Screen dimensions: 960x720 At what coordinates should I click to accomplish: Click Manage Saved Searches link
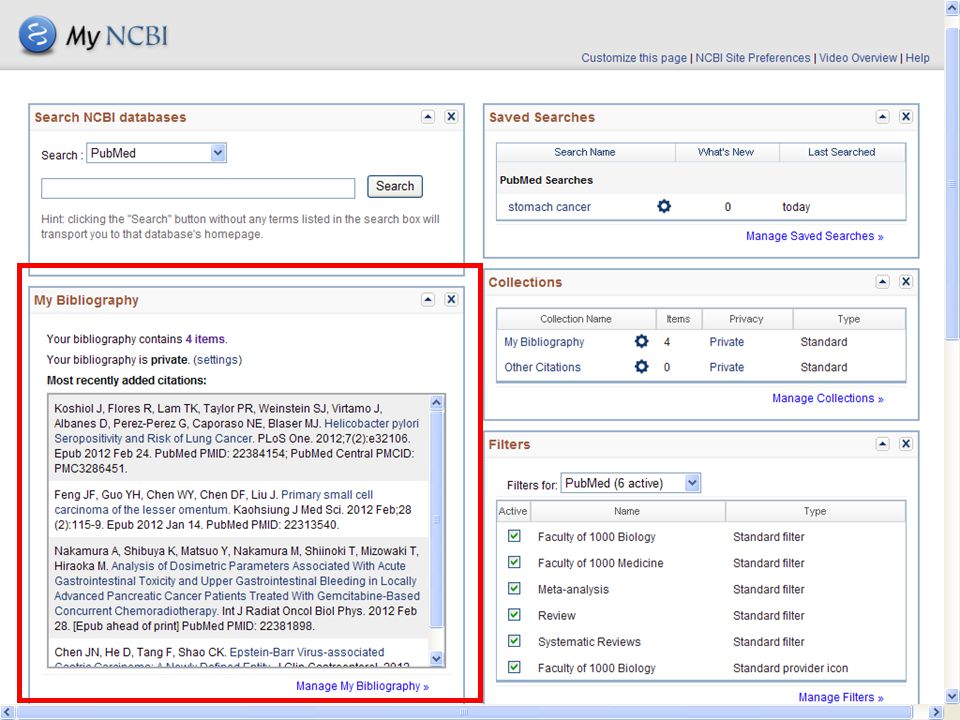(x=814, y=236)
